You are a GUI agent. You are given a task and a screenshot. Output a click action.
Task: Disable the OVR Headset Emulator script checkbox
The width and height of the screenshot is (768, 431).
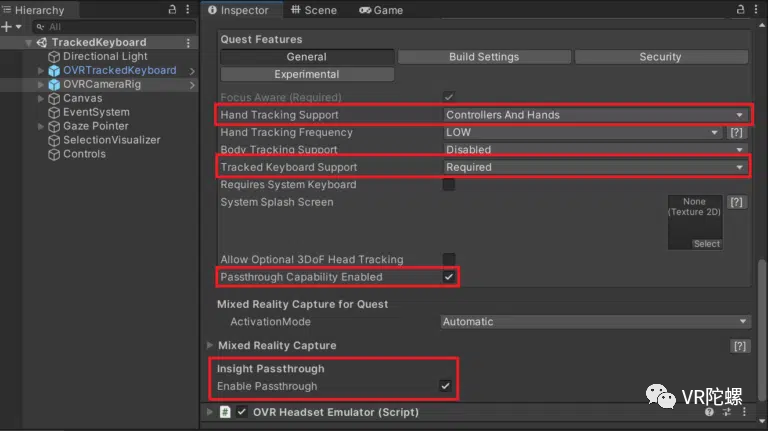click(x=241, y=412)
